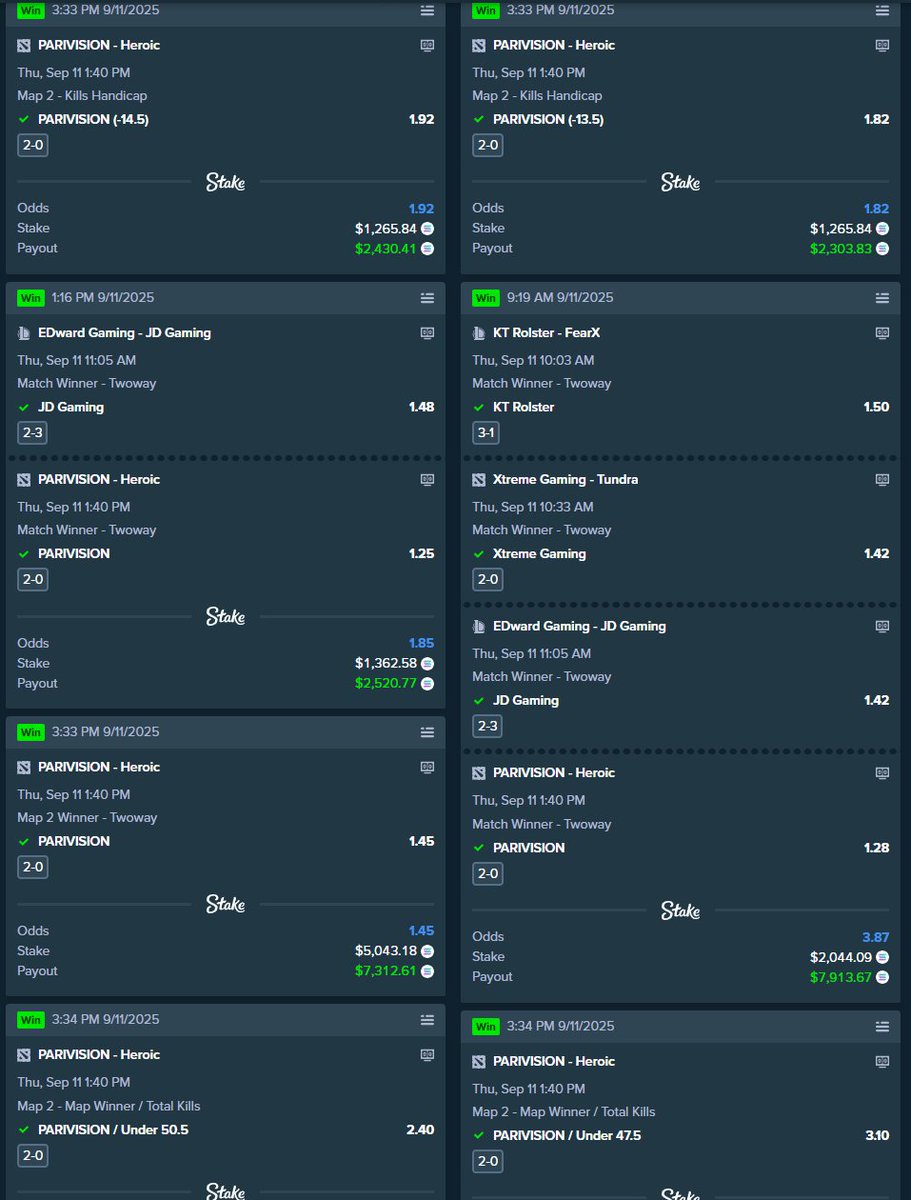This screenshot has height=1200, width=911.
Task: Click the 1.28 odds beside PARIVISION
Action: tap(876, 848)
